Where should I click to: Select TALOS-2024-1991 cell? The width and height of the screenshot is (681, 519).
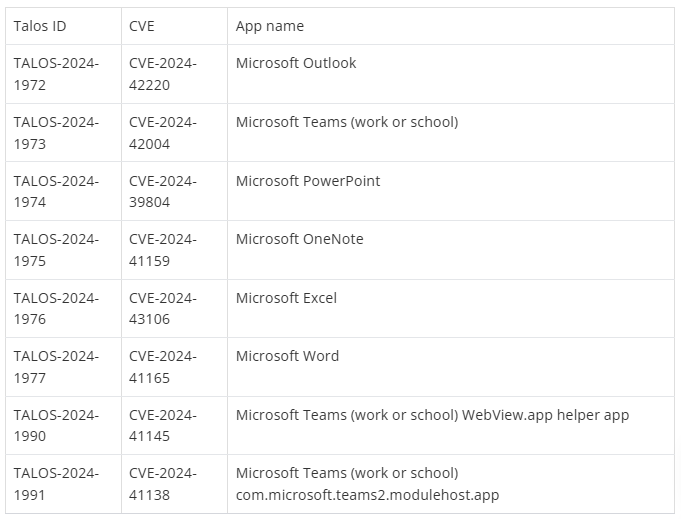coord(56,484)
